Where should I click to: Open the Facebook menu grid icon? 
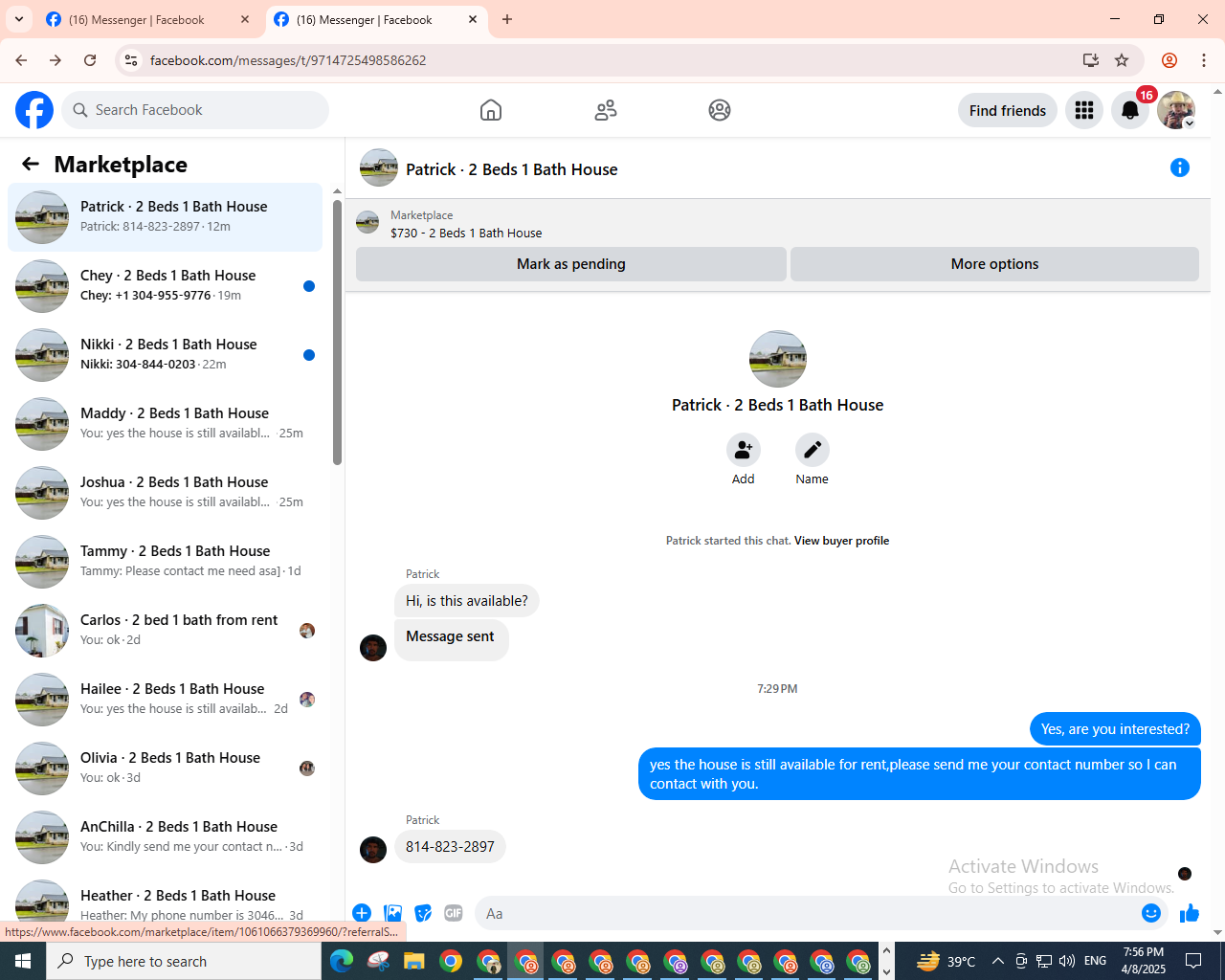(x=1084, y=111)
